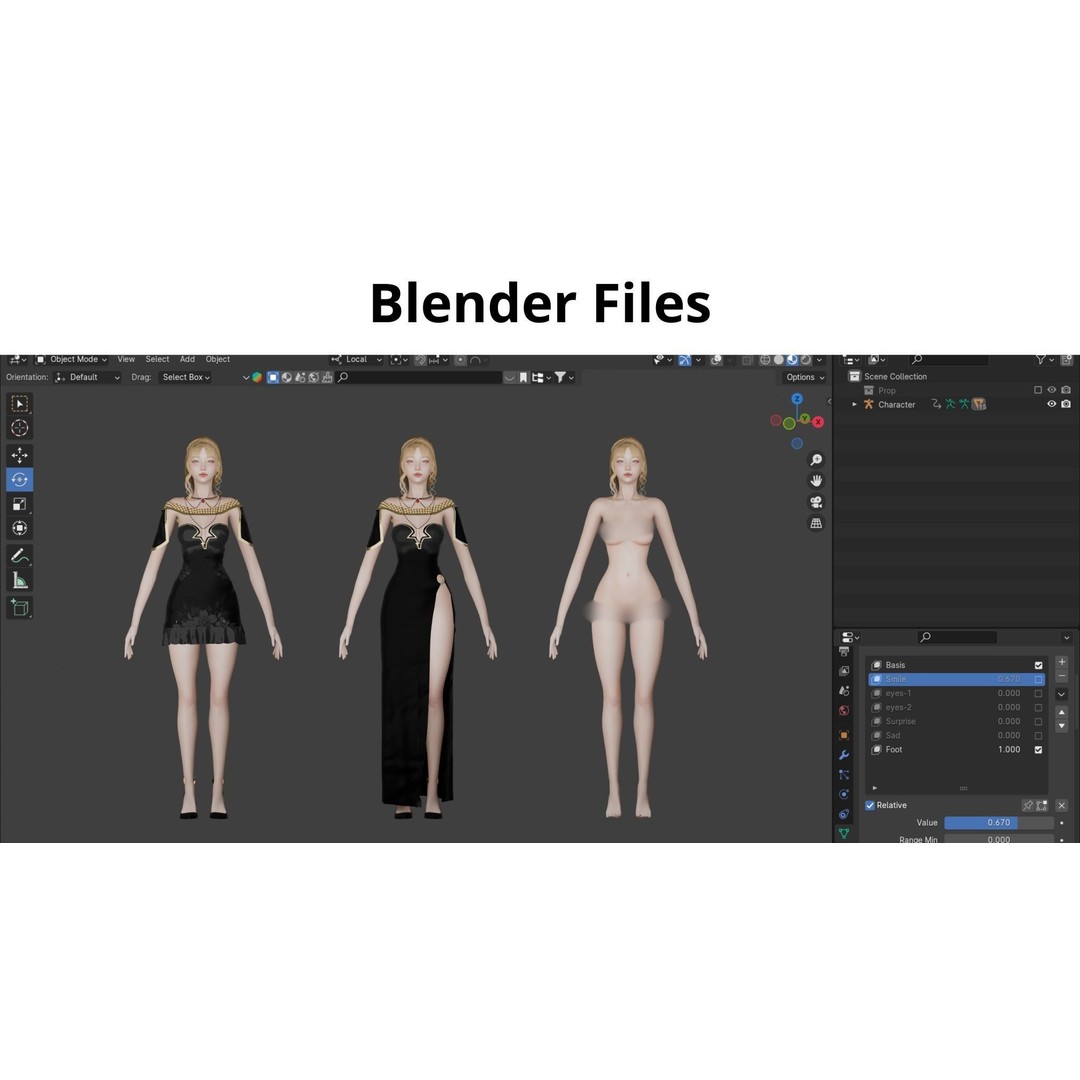Toggle the camera view icon in viewport
1080x1080 pixels.
pyautogui.click(x=816, y=502)
